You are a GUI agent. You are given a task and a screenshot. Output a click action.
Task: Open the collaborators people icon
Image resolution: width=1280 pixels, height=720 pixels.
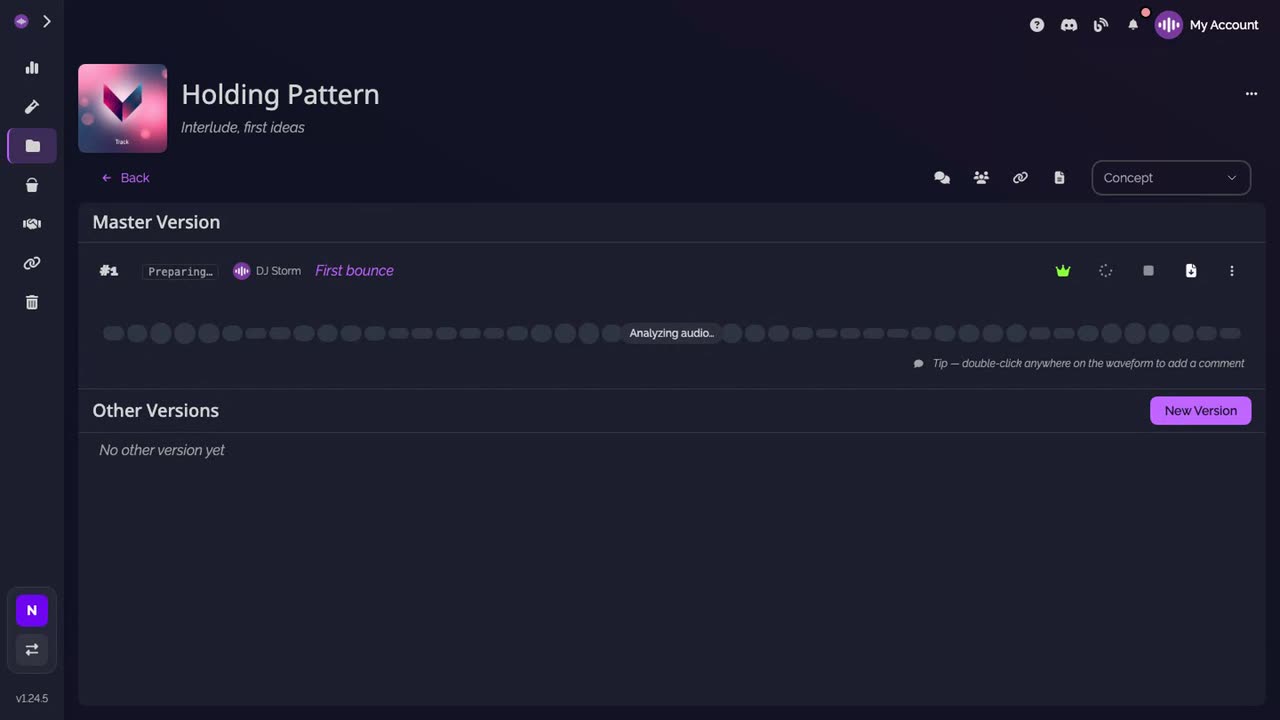(981, 178)
